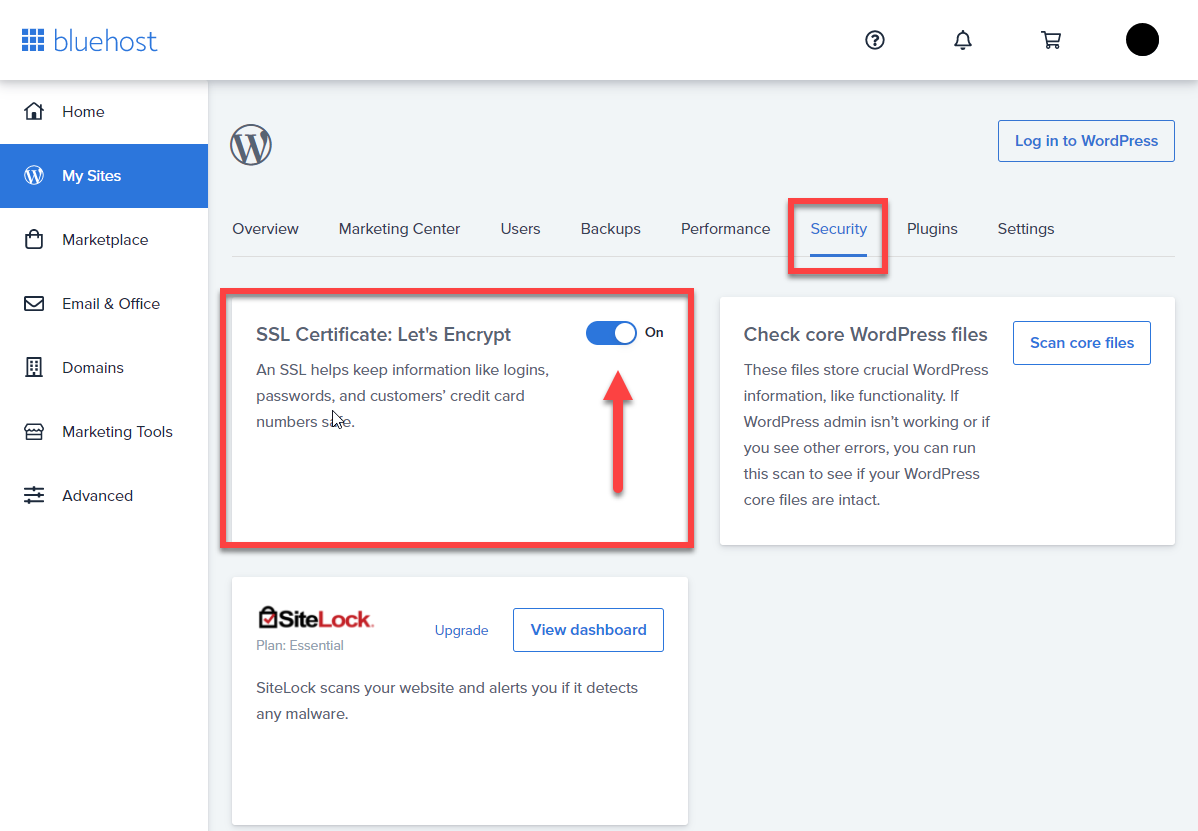Switch to the Security tab
This screenshot has height=831, width=1198.
pos(838,229)
